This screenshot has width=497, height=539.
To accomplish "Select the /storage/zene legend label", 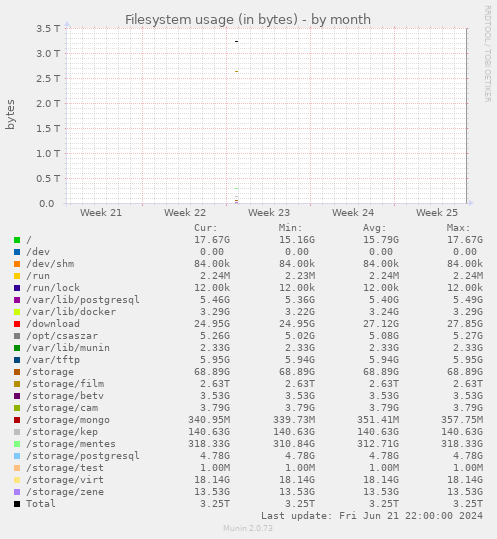I will 65,492.
